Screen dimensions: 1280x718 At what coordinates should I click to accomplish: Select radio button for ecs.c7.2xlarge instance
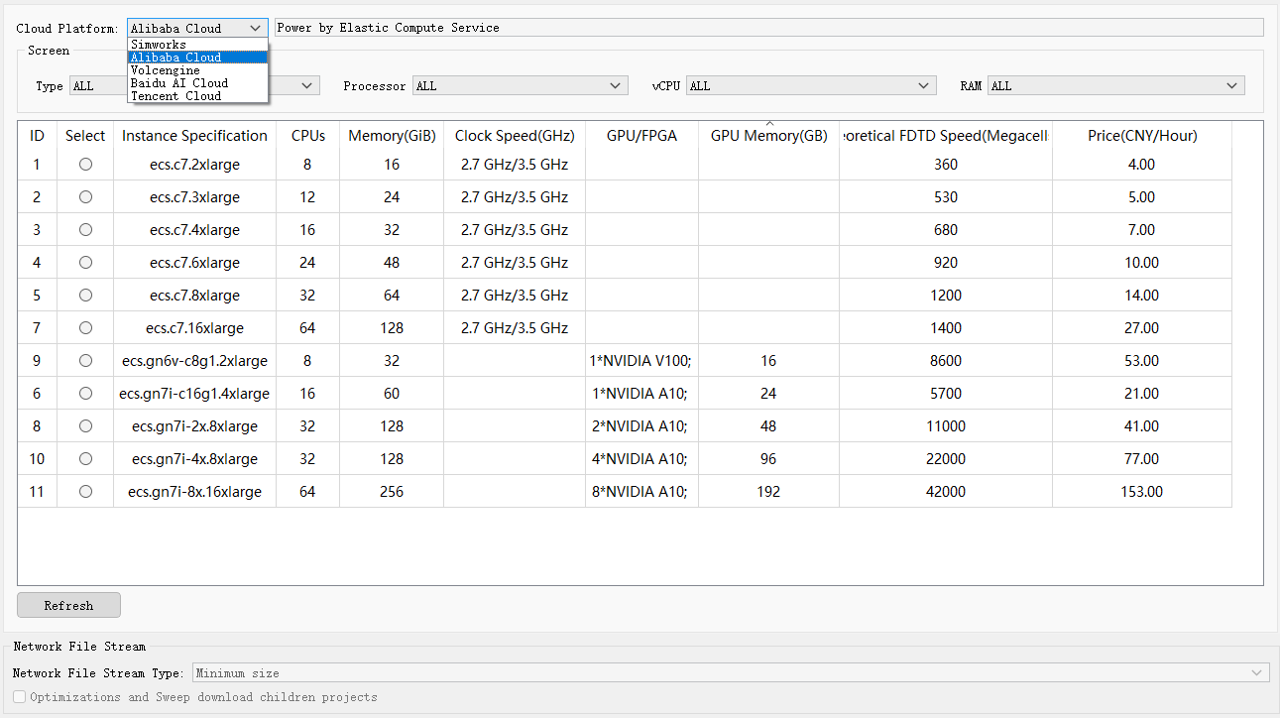[x=85, y=164]
